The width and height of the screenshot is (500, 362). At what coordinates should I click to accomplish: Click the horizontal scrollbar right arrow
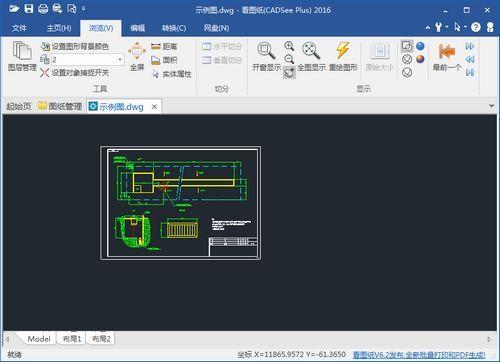(489, 339)
